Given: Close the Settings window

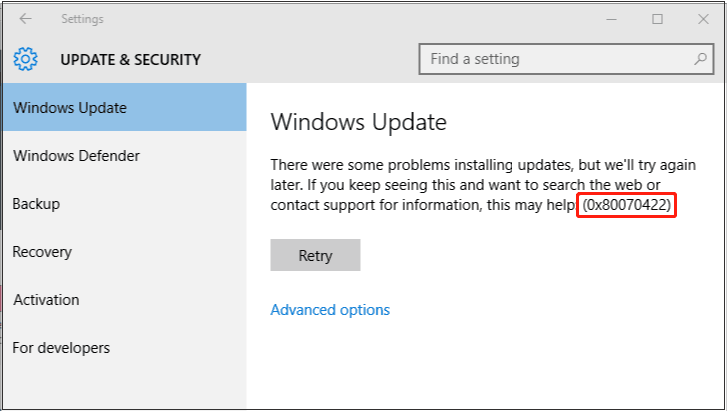Looking at the screenshot, I should 703,19.
